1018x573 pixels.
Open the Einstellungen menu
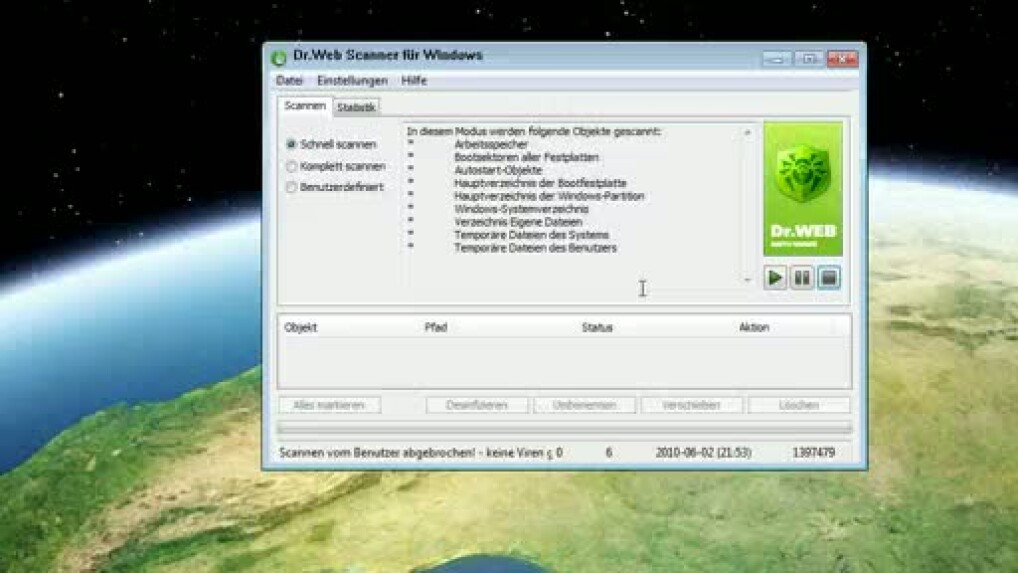(x=352, y=80)
